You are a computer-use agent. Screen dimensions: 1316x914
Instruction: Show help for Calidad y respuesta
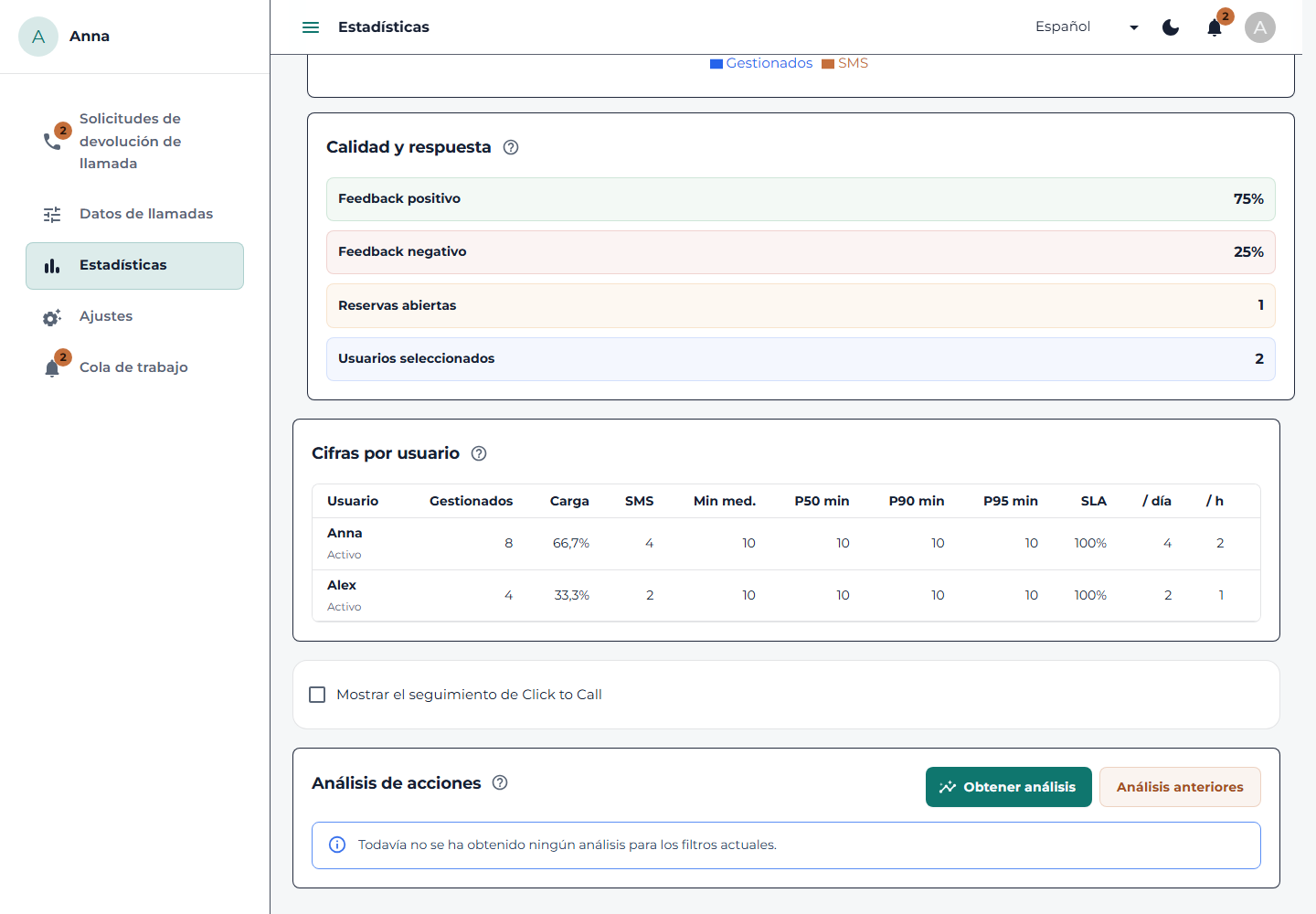(x=511, y=147)
